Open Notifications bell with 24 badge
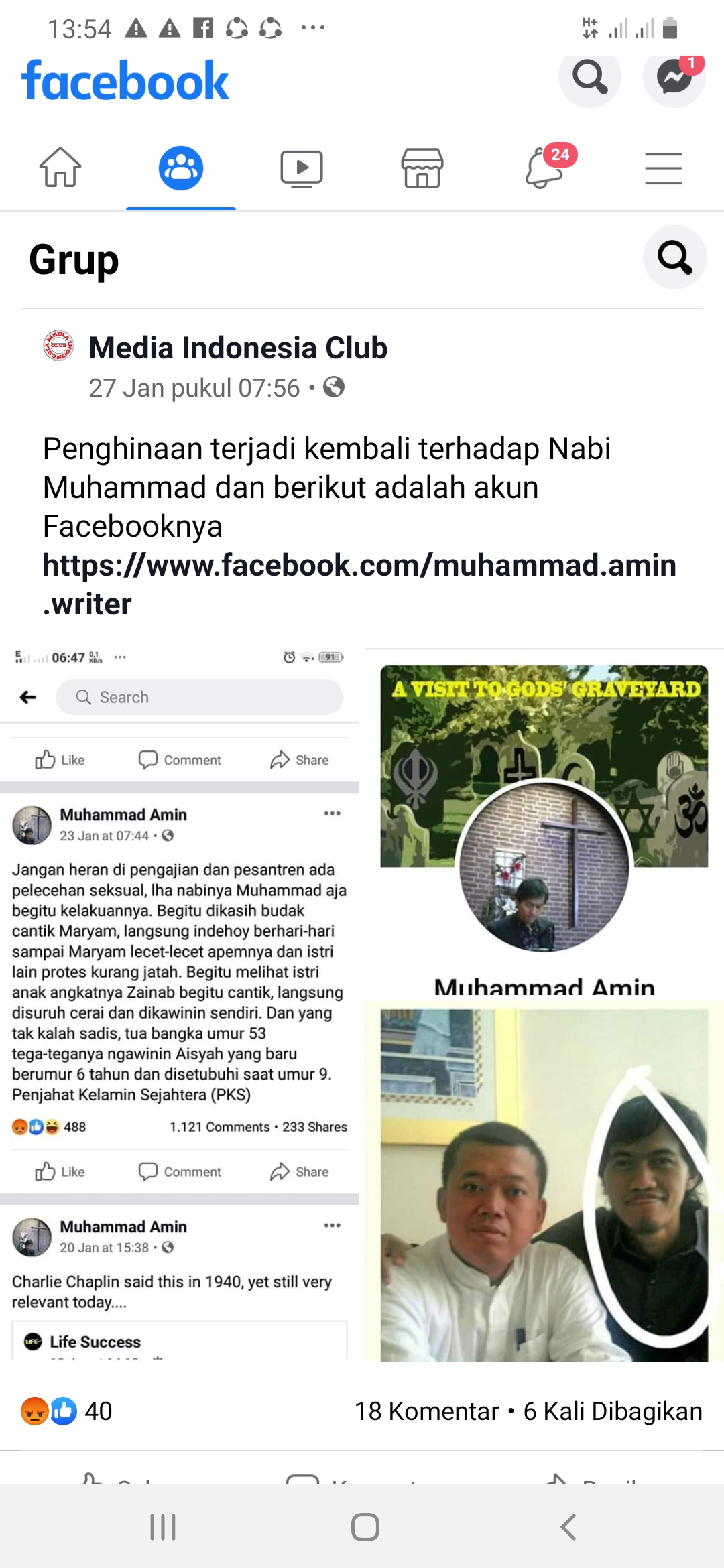The image size is (724, 1568). 544,168
